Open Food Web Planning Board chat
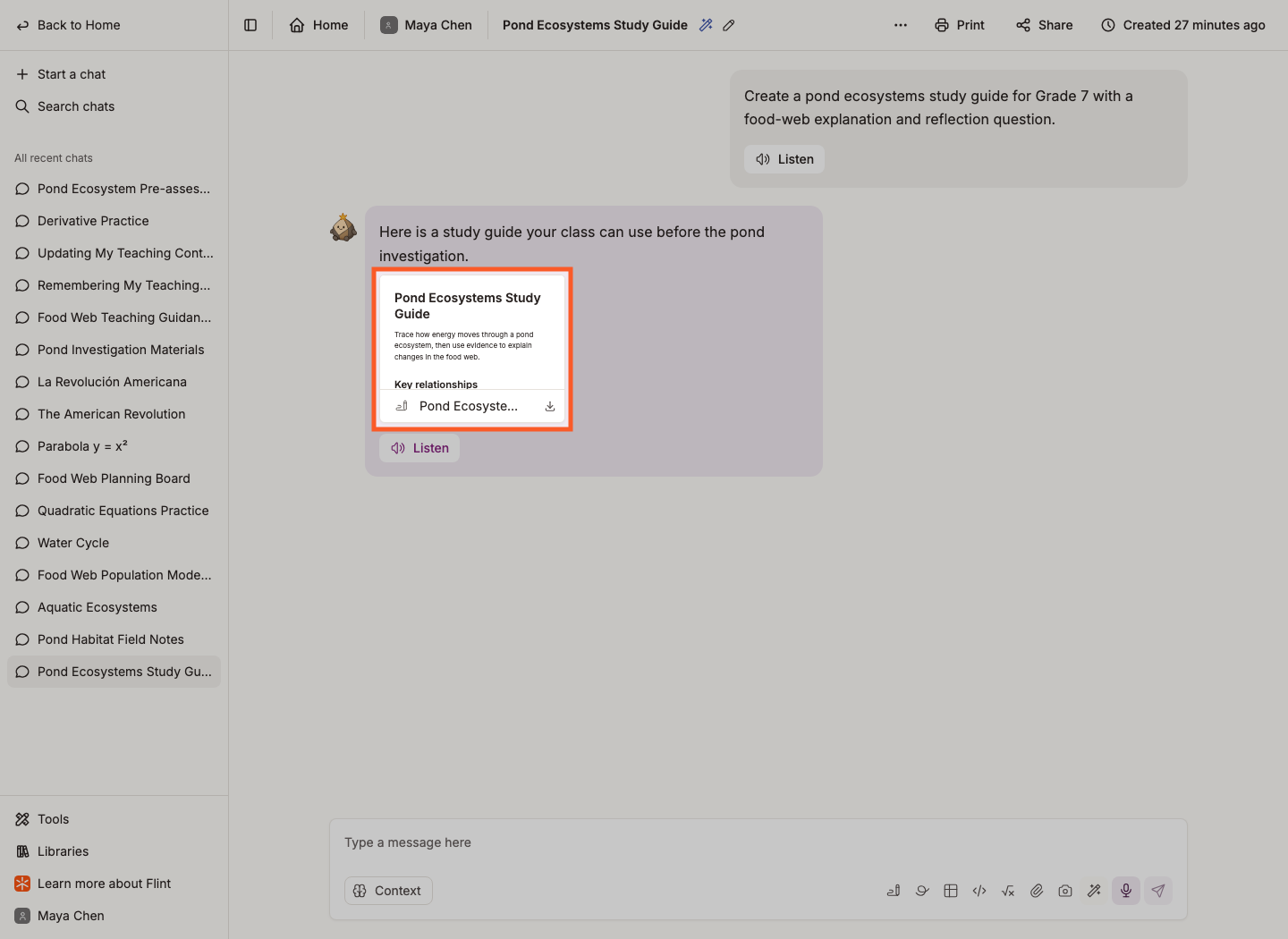1288x939 pixels. [114, 478]
